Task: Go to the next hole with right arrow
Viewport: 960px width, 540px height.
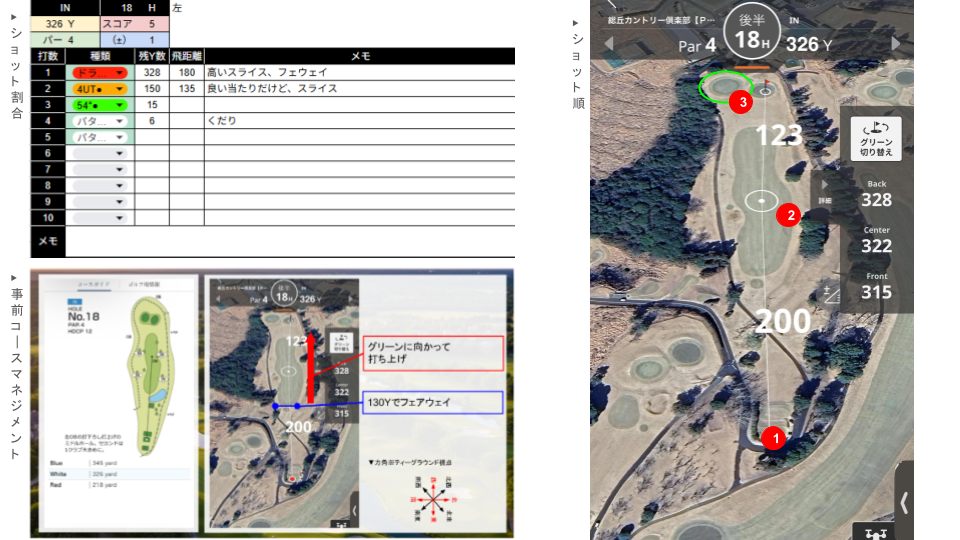Action: pyautogui.click(x=896, y=44)
